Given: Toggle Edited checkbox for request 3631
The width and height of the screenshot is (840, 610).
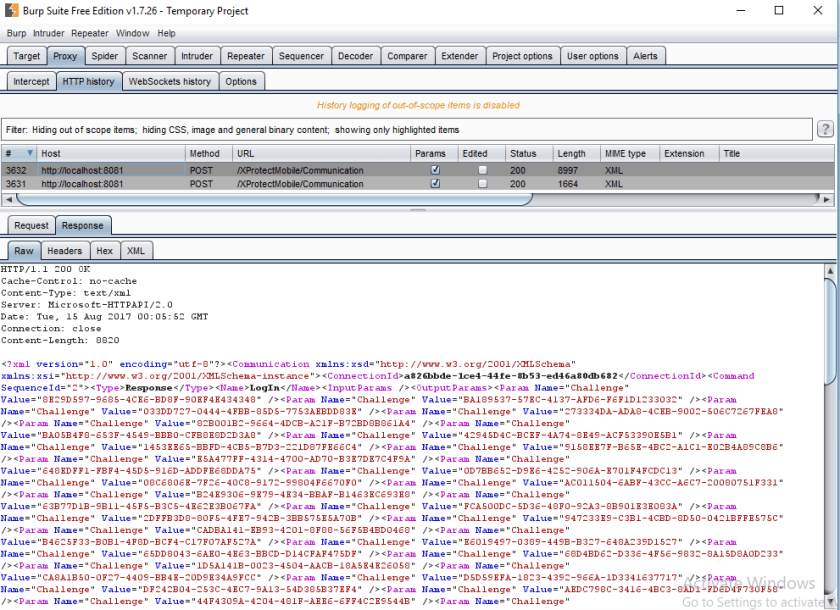Looking at the screenshot, I should point(483,184).
